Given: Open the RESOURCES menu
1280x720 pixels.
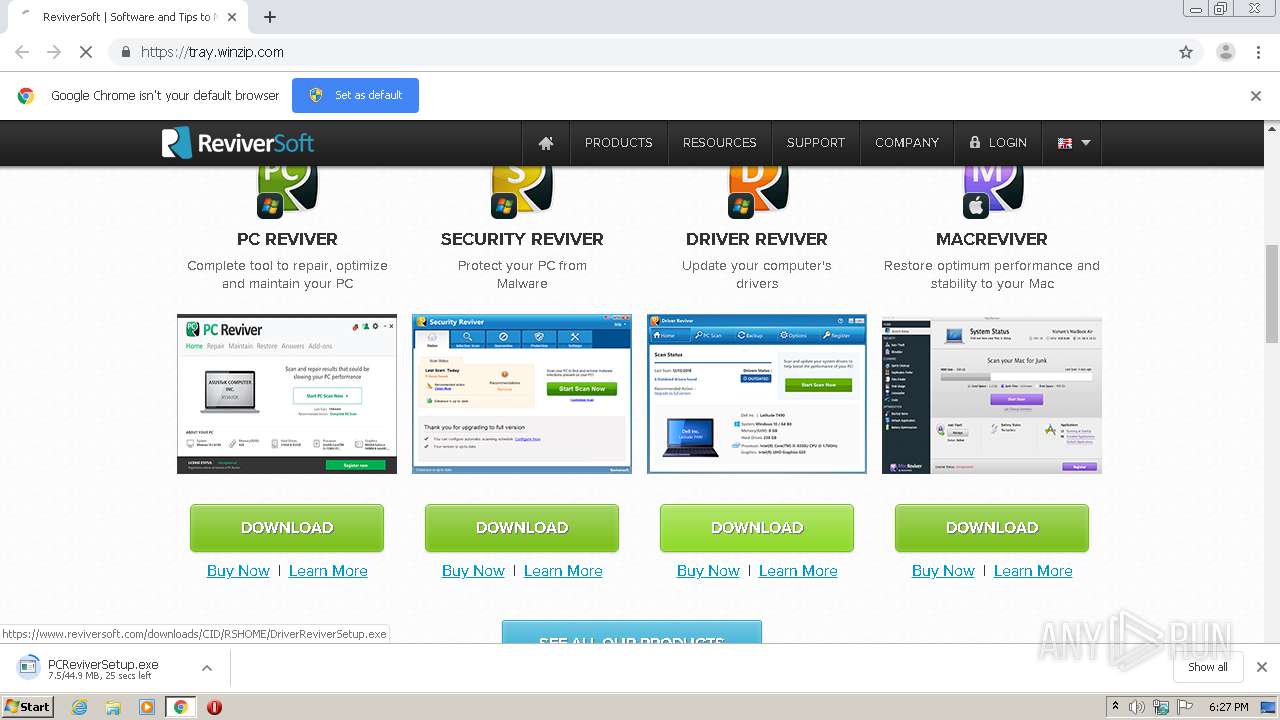Looking at the screenshot, I should point(719,143).
